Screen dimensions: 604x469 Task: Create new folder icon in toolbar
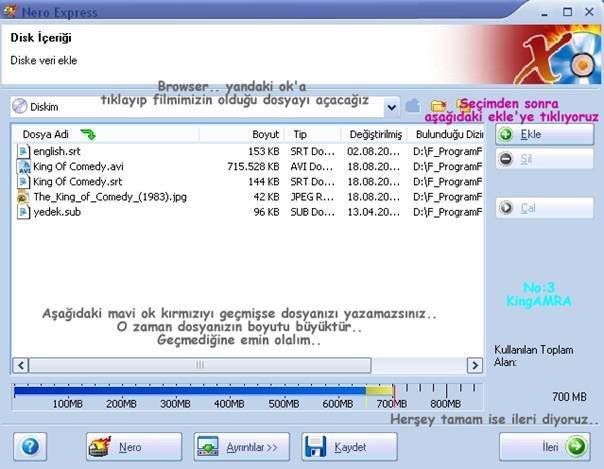[x=438, y=106]
